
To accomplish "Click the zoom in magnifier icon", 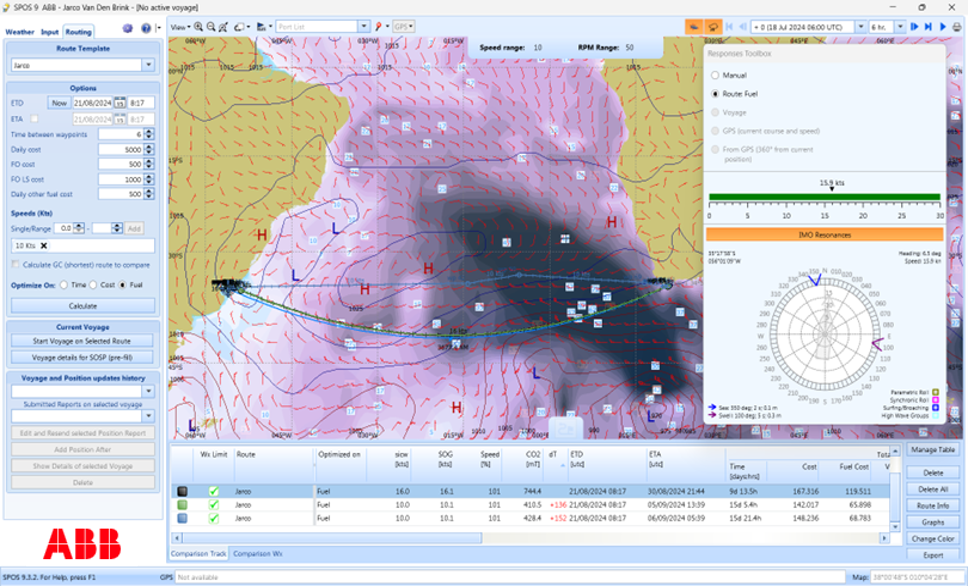I will click(x=198, y=27).
